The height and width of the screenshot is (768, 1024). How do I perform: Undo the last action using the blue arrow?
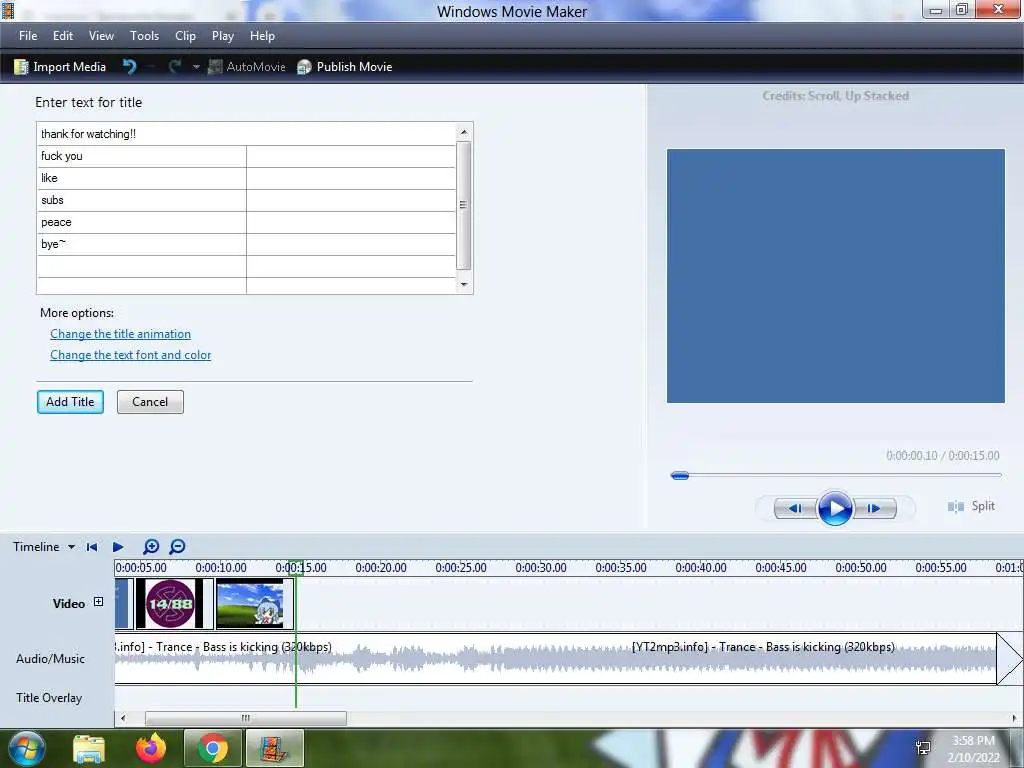pos(129,67)
